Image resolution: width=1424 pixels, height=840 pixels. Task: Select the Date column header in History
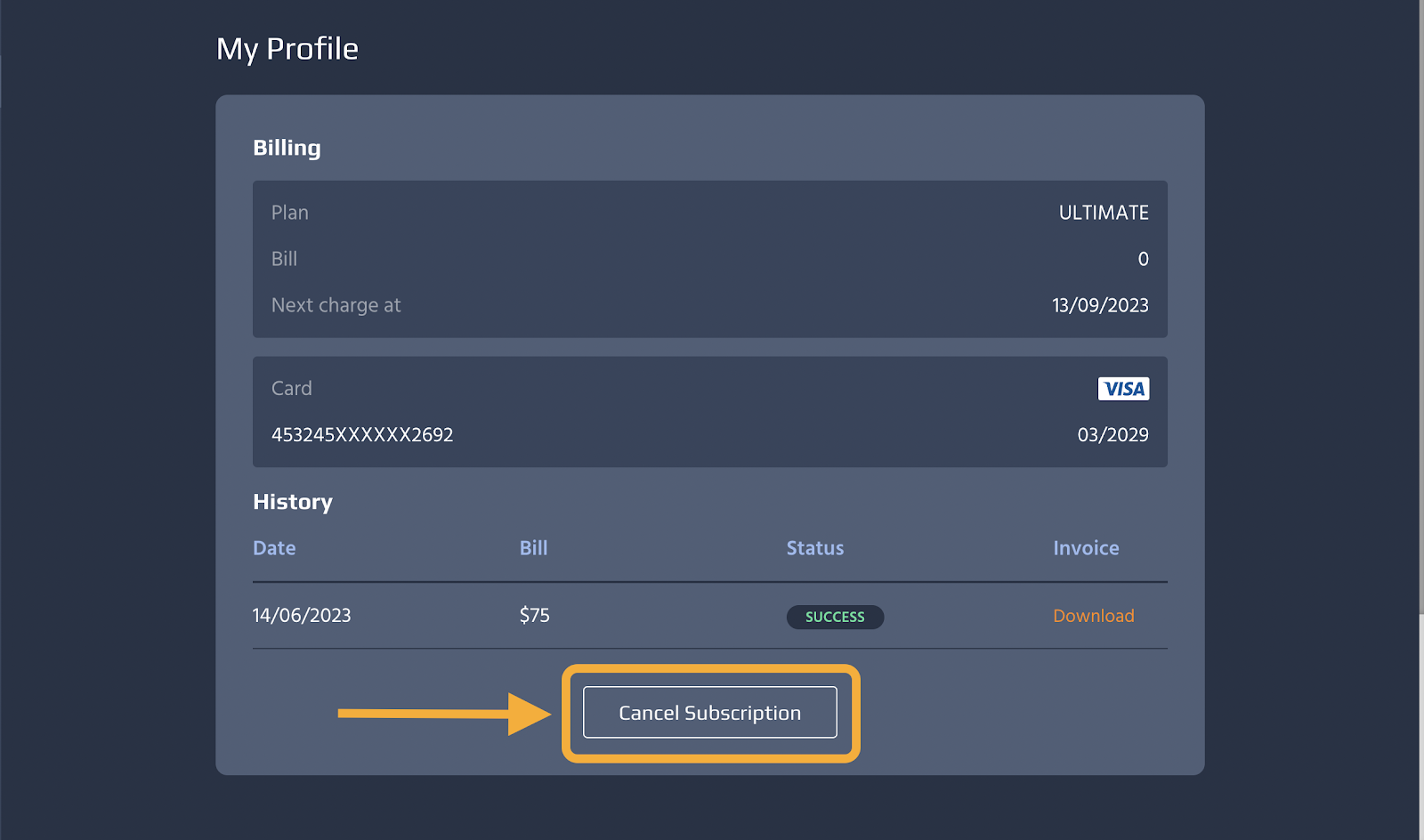(x=274, y=548)
